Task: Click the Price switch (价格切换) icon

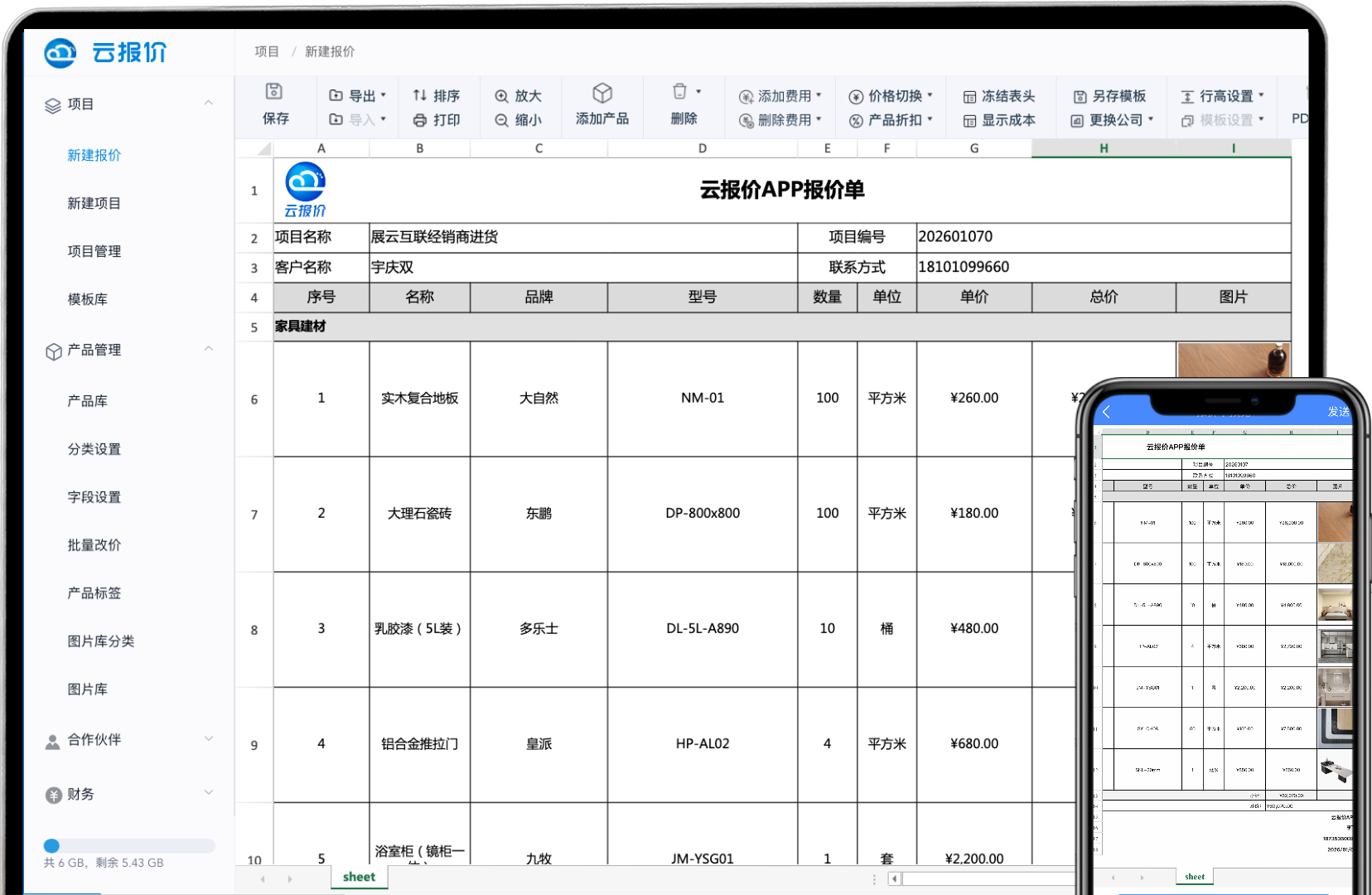Action: coord(856,97)
